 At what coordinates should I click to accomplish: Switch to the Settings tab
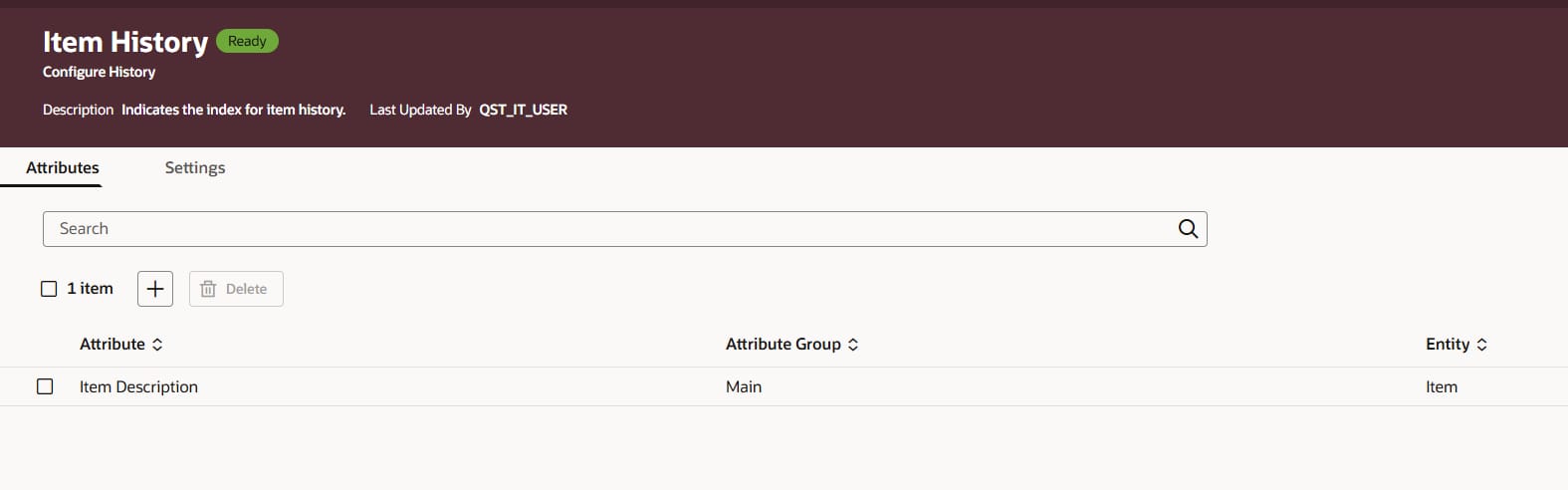(195, 167)
